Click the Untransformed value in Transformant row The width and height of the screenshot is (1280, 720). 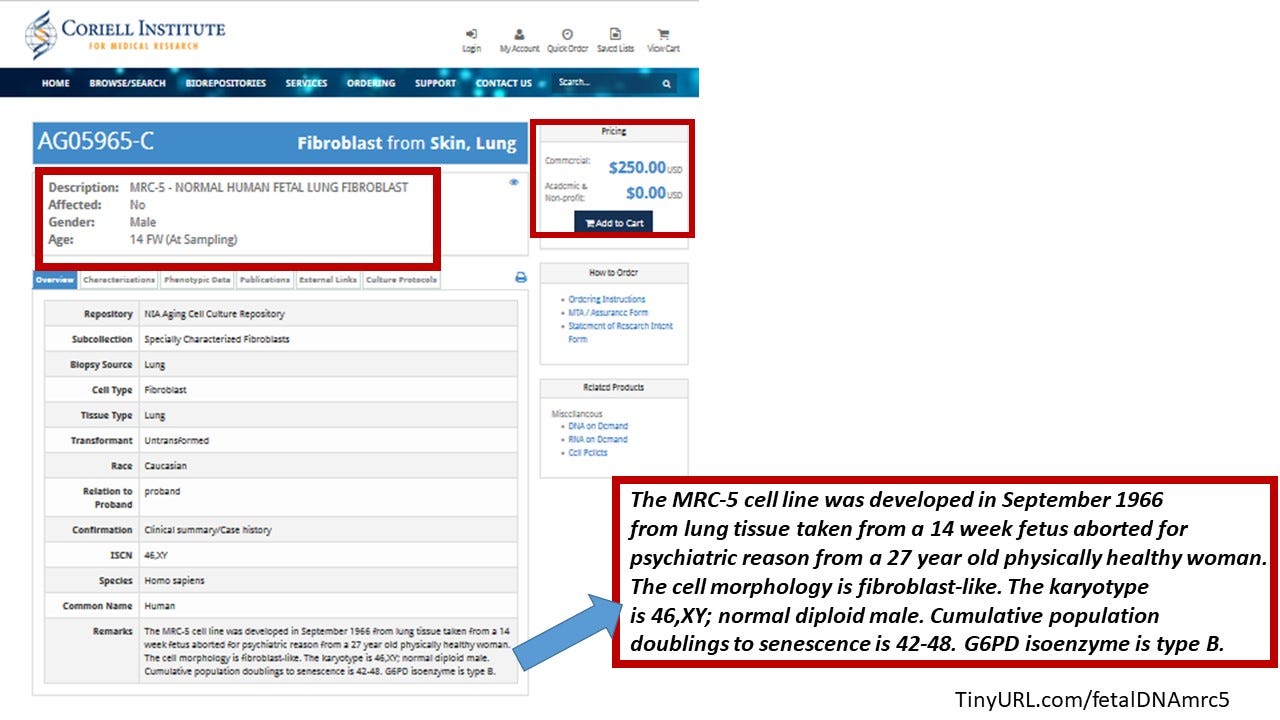pos(177,440)
